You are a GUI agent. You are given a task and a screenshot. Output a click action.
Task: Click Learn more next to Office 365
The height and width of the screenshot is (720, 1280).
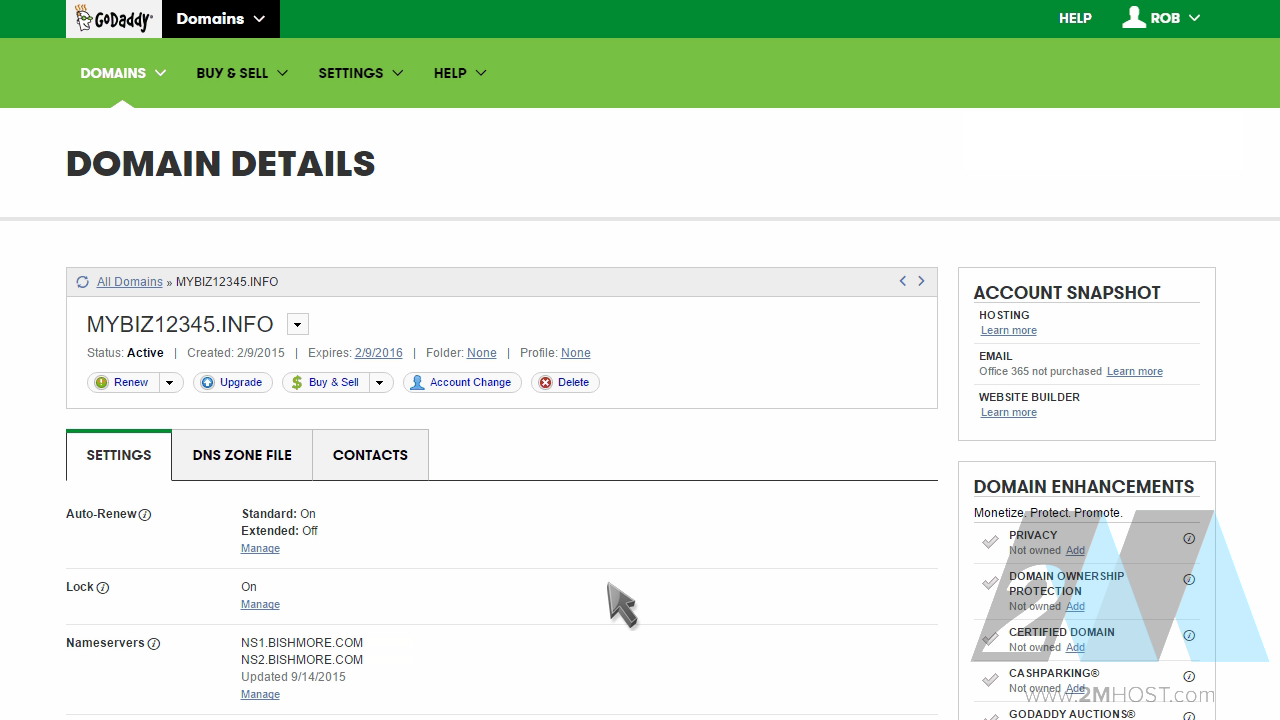tap(1135, 371)
